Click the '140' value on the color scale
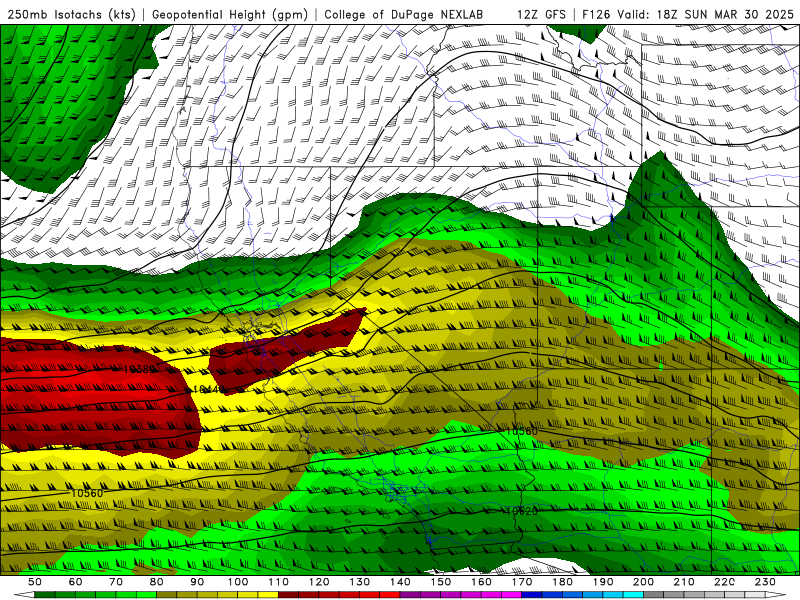Image resolution: width=800 pixels, height=600 pixels. [x=400, y=582]
